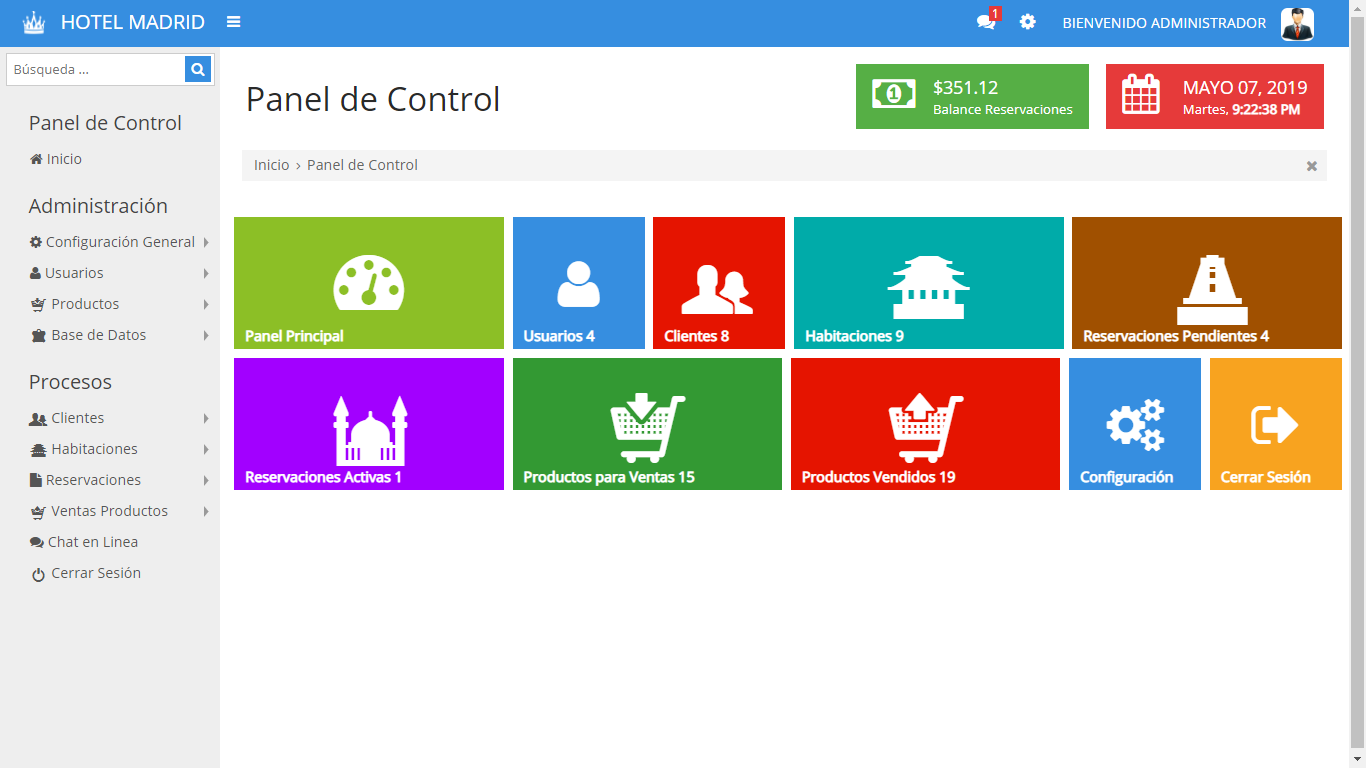The width and height of the screenshot is (1366, 768).
Task: Click the Reservaciones Activas 1 tile
Action: click(368, 424)
